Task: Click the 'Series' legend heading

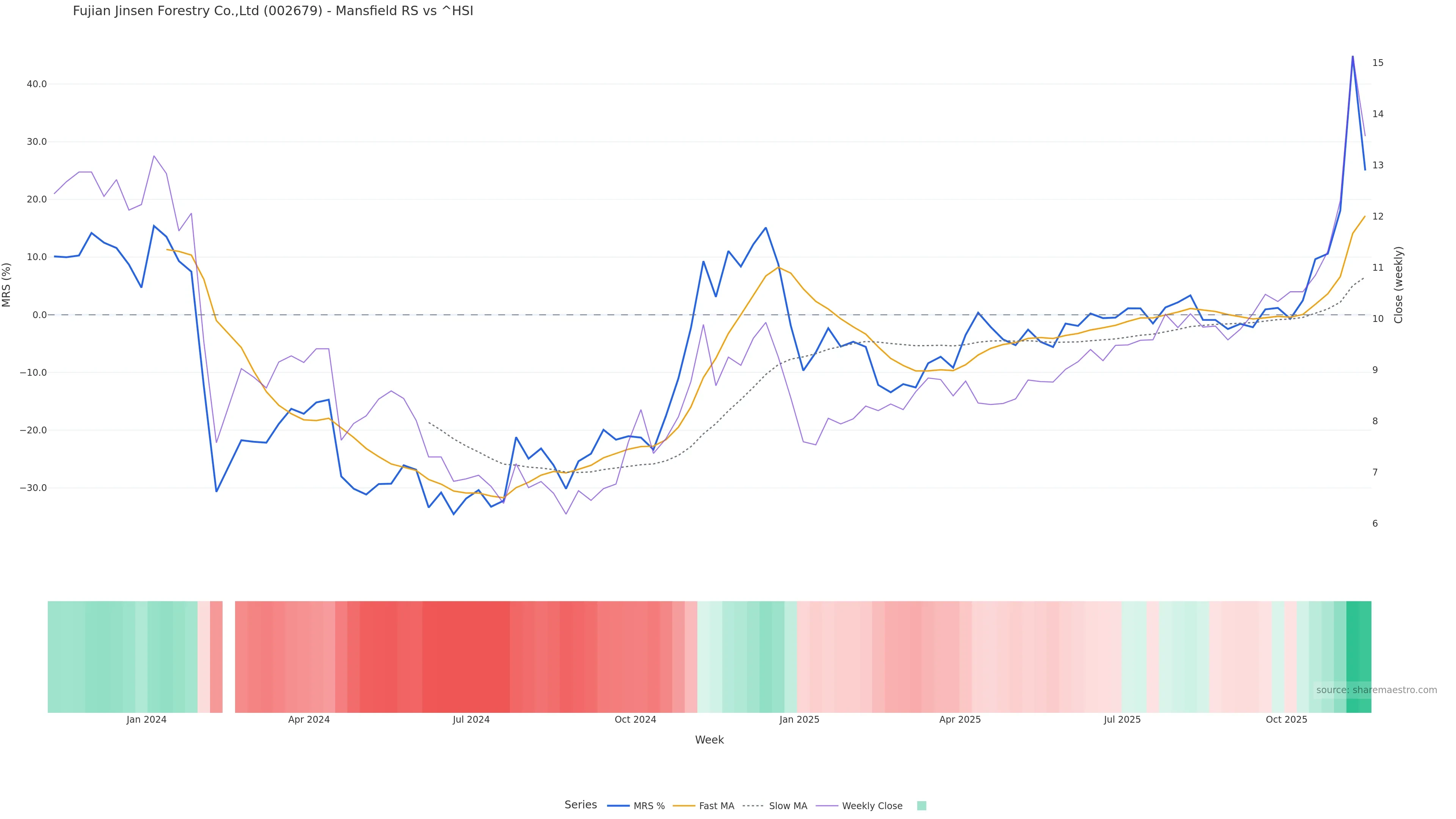Action: [581, 805]
